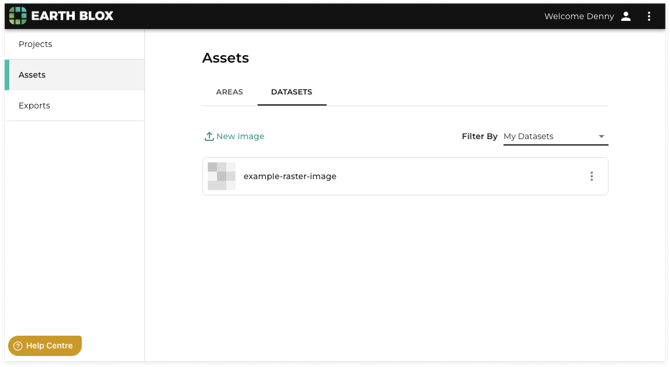Open the example-raster-image dataset name
Viewport: 670px width, 367px height.
point(290,176)
